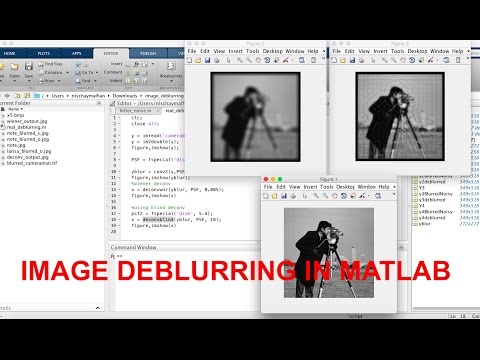The width and height of the screenshot is (480, 360).
Task: Open Desktop menu in Figure 3 window
Action: (417, 51)
